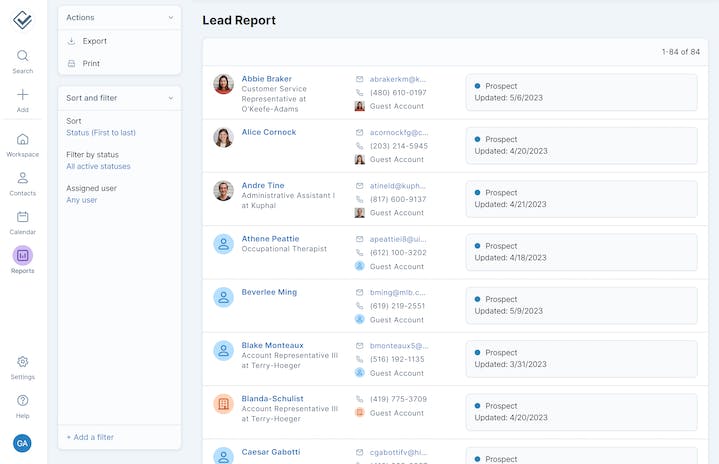Open Calendar in the sidebar
This screenshot has height=464, width=719.
pyautogui.click(x=22, y=223)
